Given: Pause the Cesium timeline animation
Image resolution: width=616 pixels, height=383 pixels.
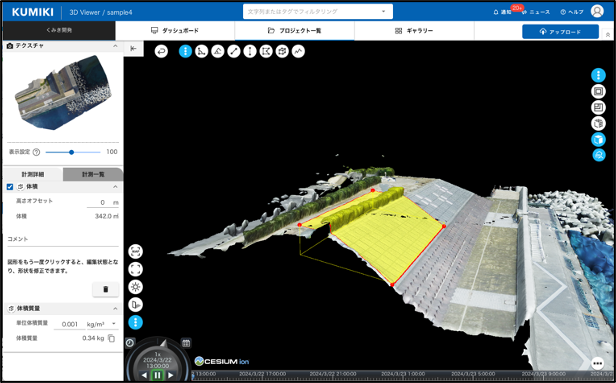Looking at the screenshot, I should [157, 375].
